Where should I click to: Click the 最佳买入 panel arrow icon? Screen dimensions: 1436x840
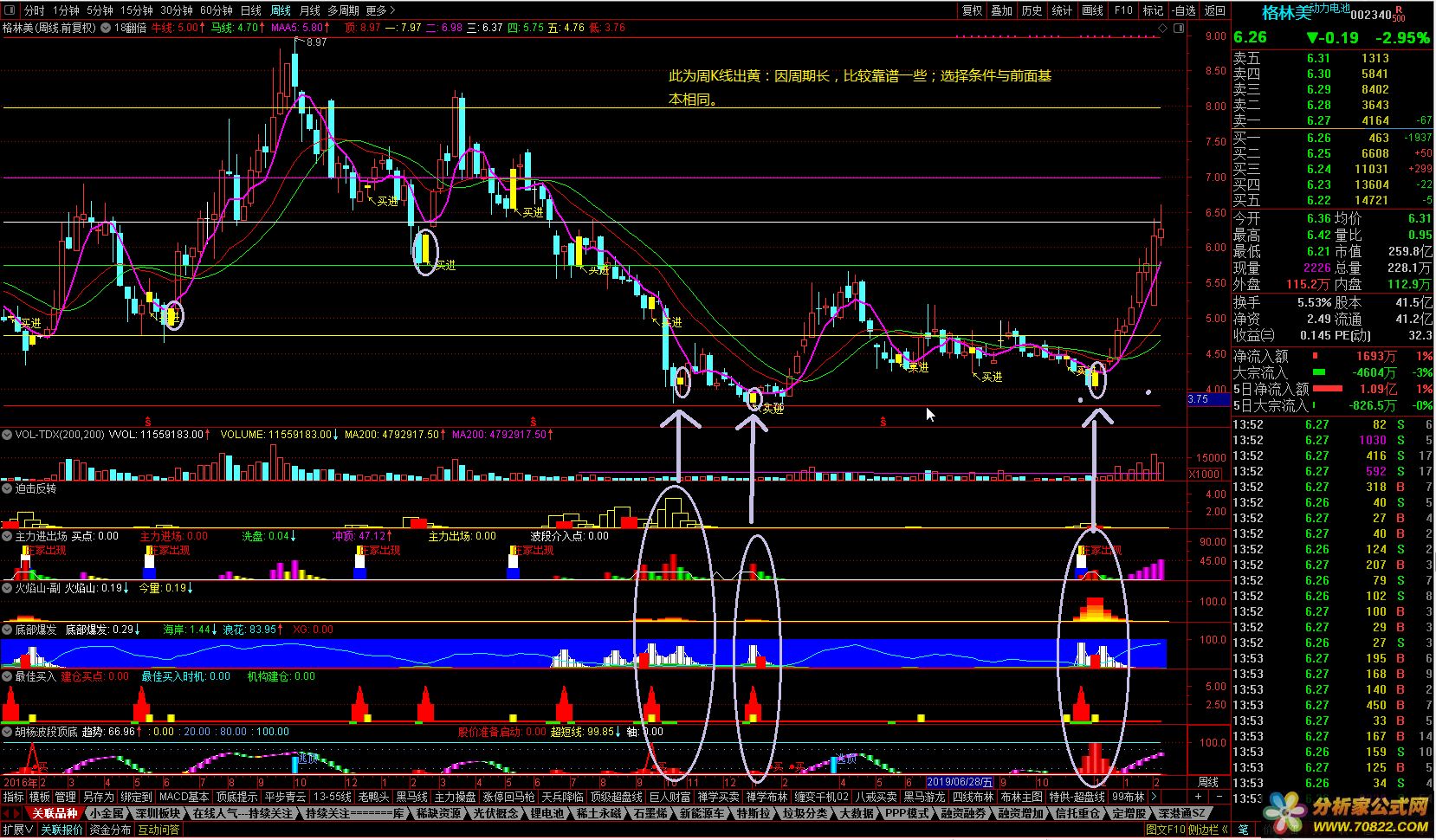click(8, 676)
